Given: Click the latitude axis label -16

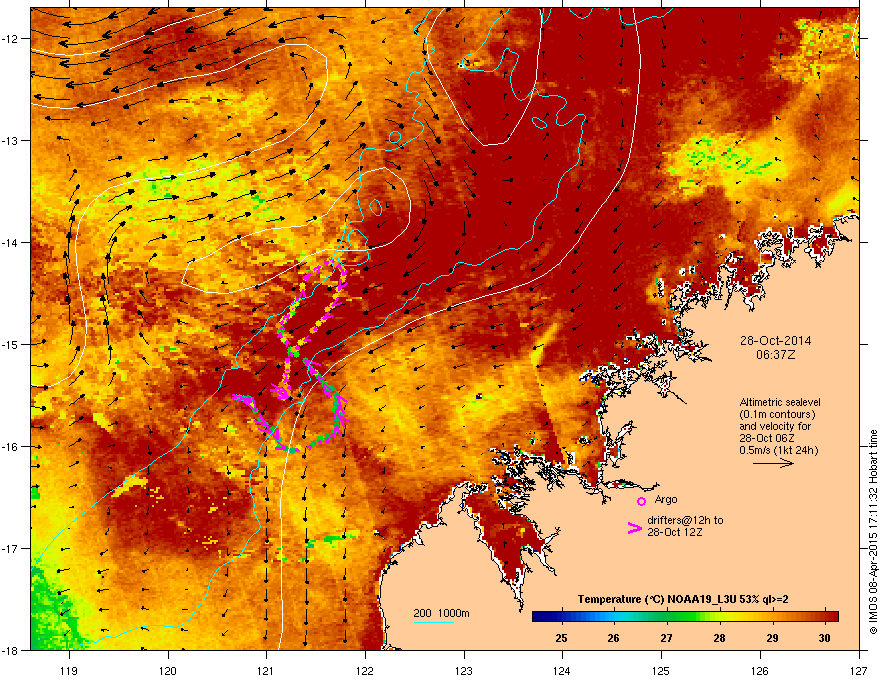Looking at the screenshot, I should [11, 447].
